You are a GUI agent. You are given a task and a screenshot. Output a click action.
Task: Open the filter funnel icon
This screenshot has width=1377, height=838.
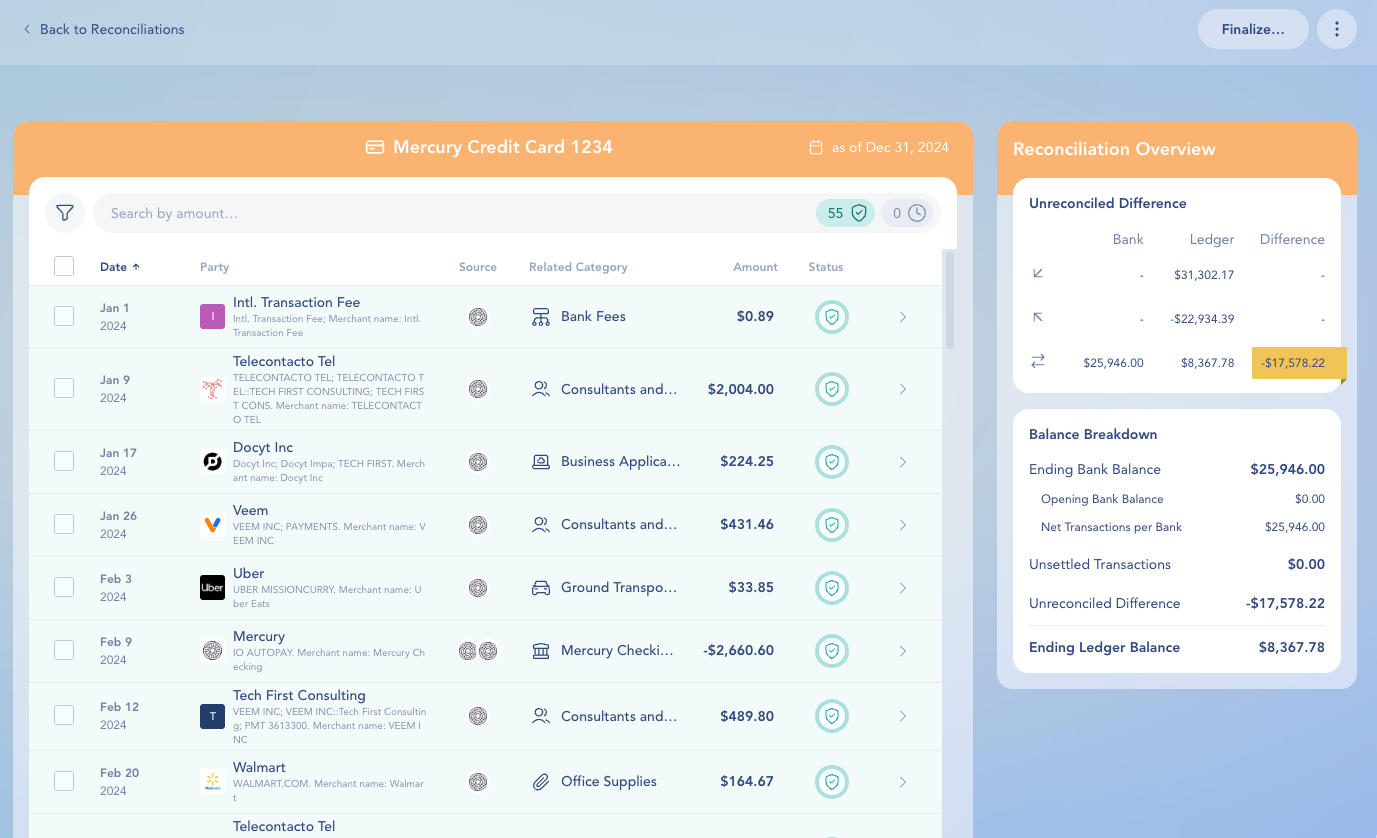(65, 213)
